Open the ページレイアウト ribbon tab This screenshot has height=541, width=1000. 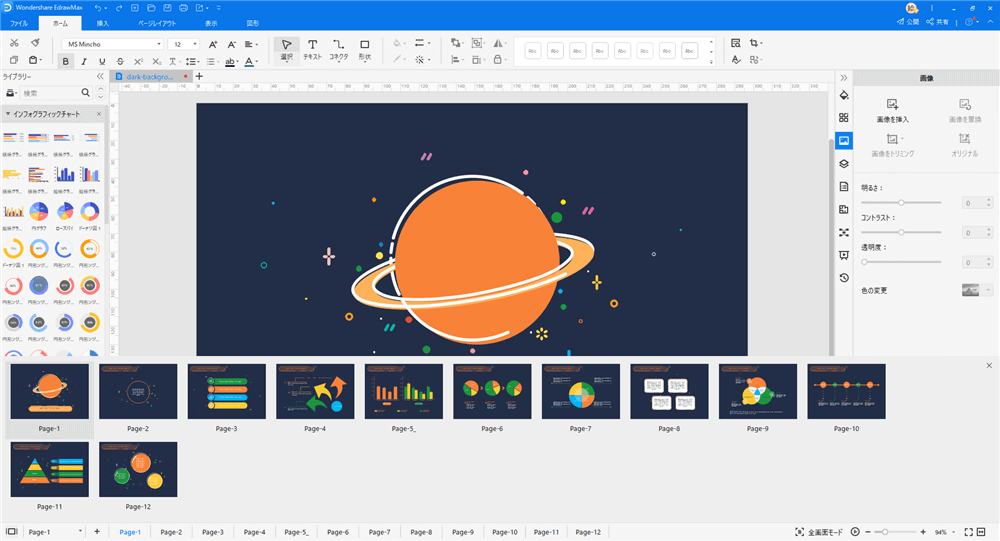tap(160, 22)
